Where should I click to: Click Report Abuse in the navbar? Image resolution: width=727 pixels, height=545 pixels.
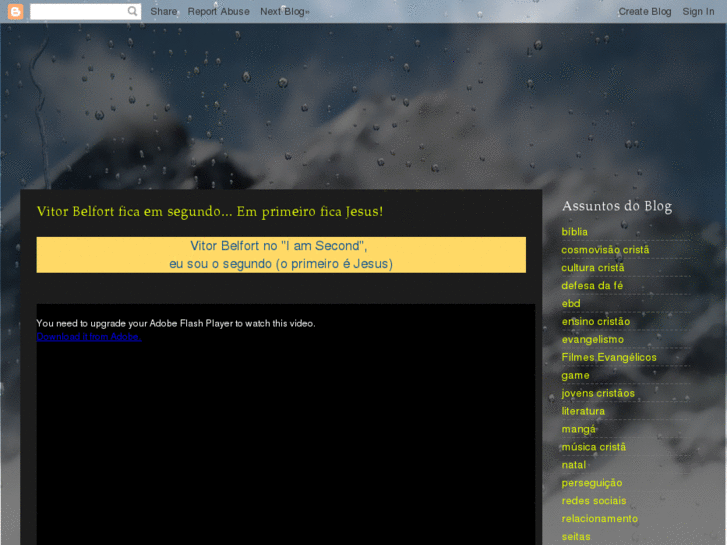[218, 12]
